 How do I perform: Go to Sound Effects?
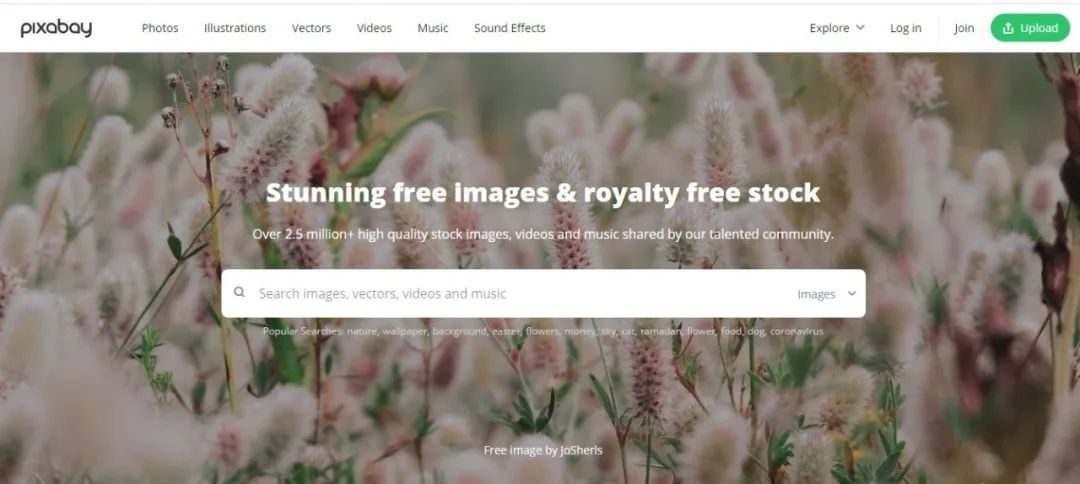coord(510,28)
